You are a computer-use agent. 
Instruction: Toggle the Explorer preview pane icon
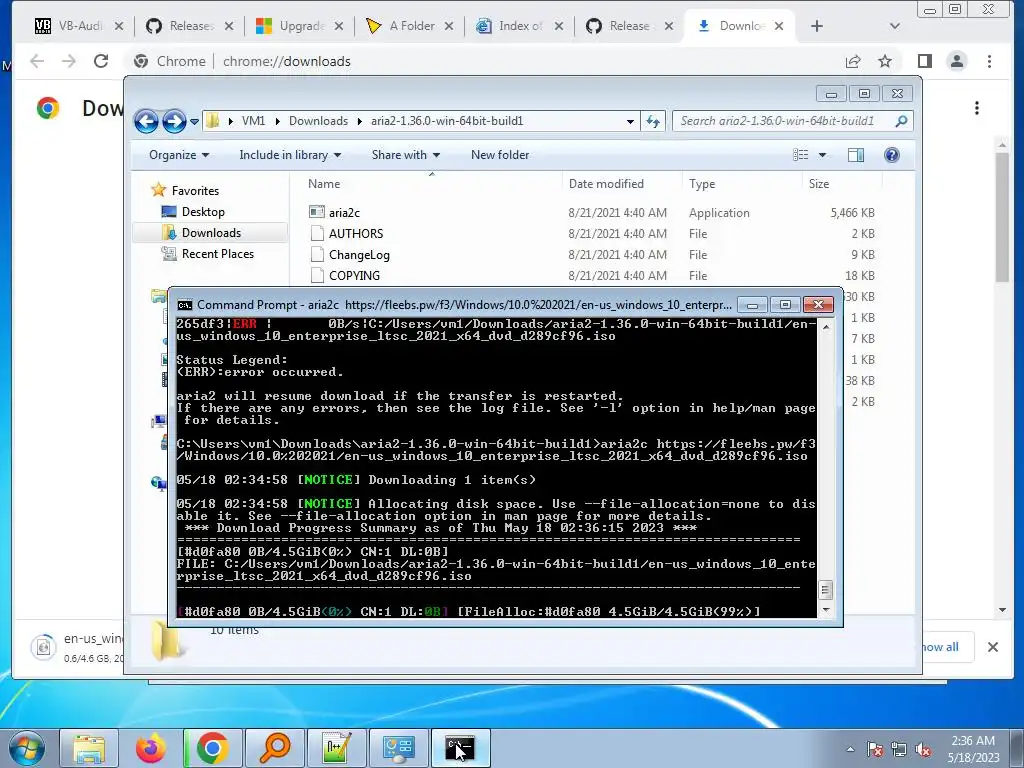click(x=856, y=155)
